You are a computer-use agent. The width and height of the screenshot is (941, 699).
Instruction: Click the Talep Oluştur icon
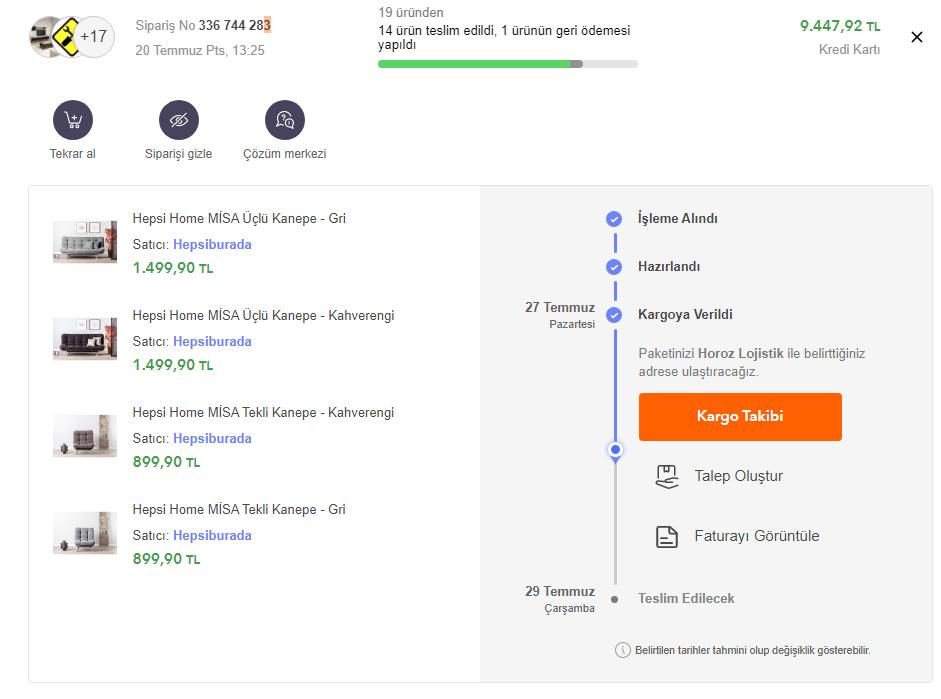click(667, 476)
